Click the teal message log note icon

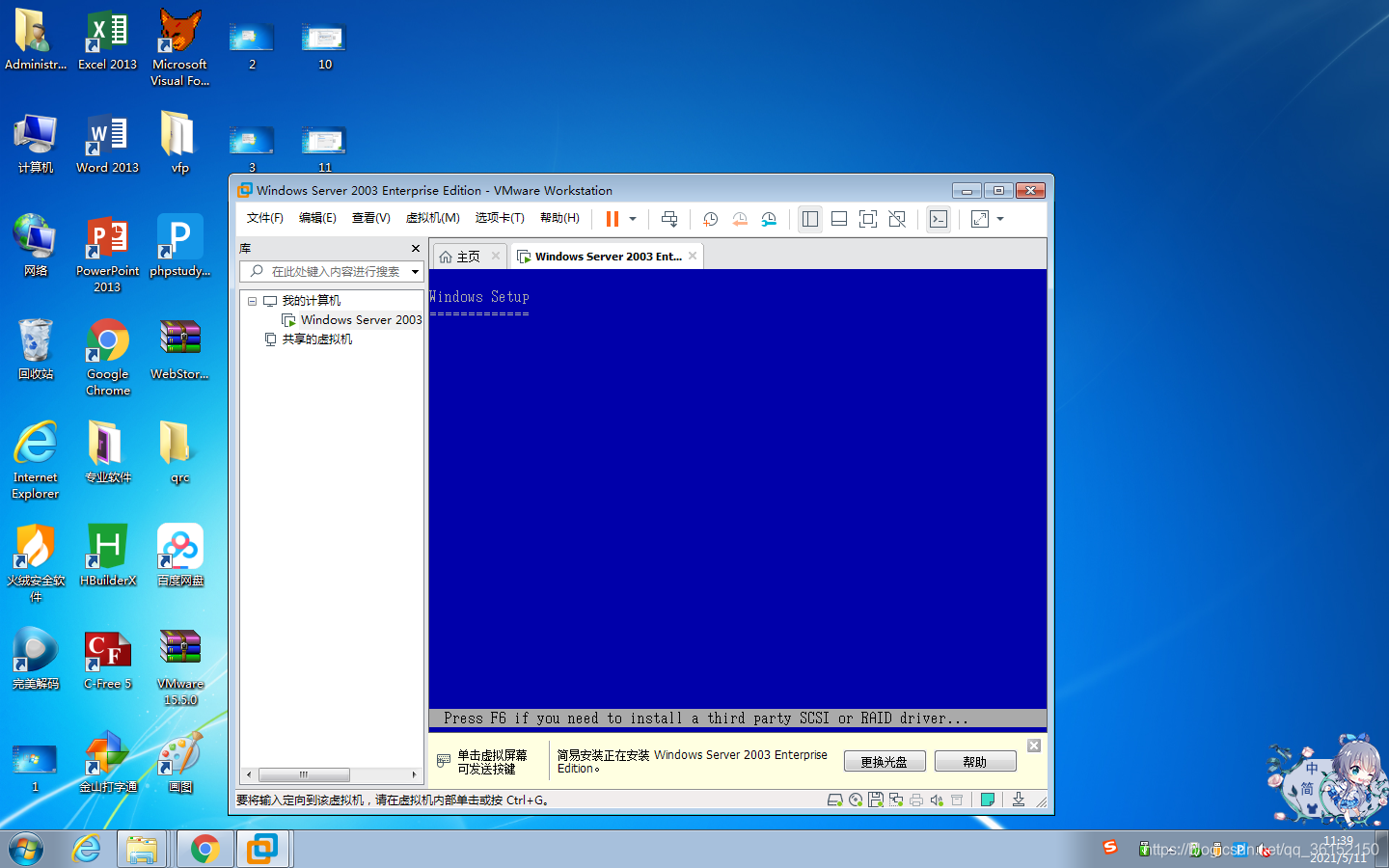(988, 800)
